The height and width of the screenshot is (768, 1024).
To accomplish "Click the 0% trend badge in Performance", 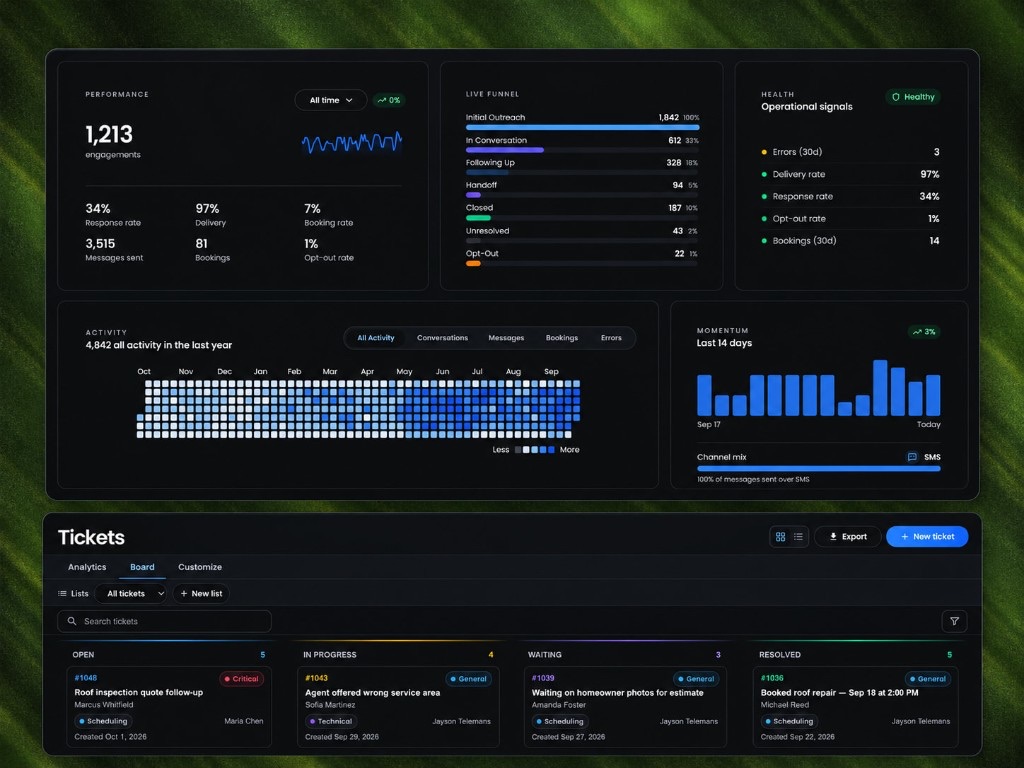I will pos(389,100).
